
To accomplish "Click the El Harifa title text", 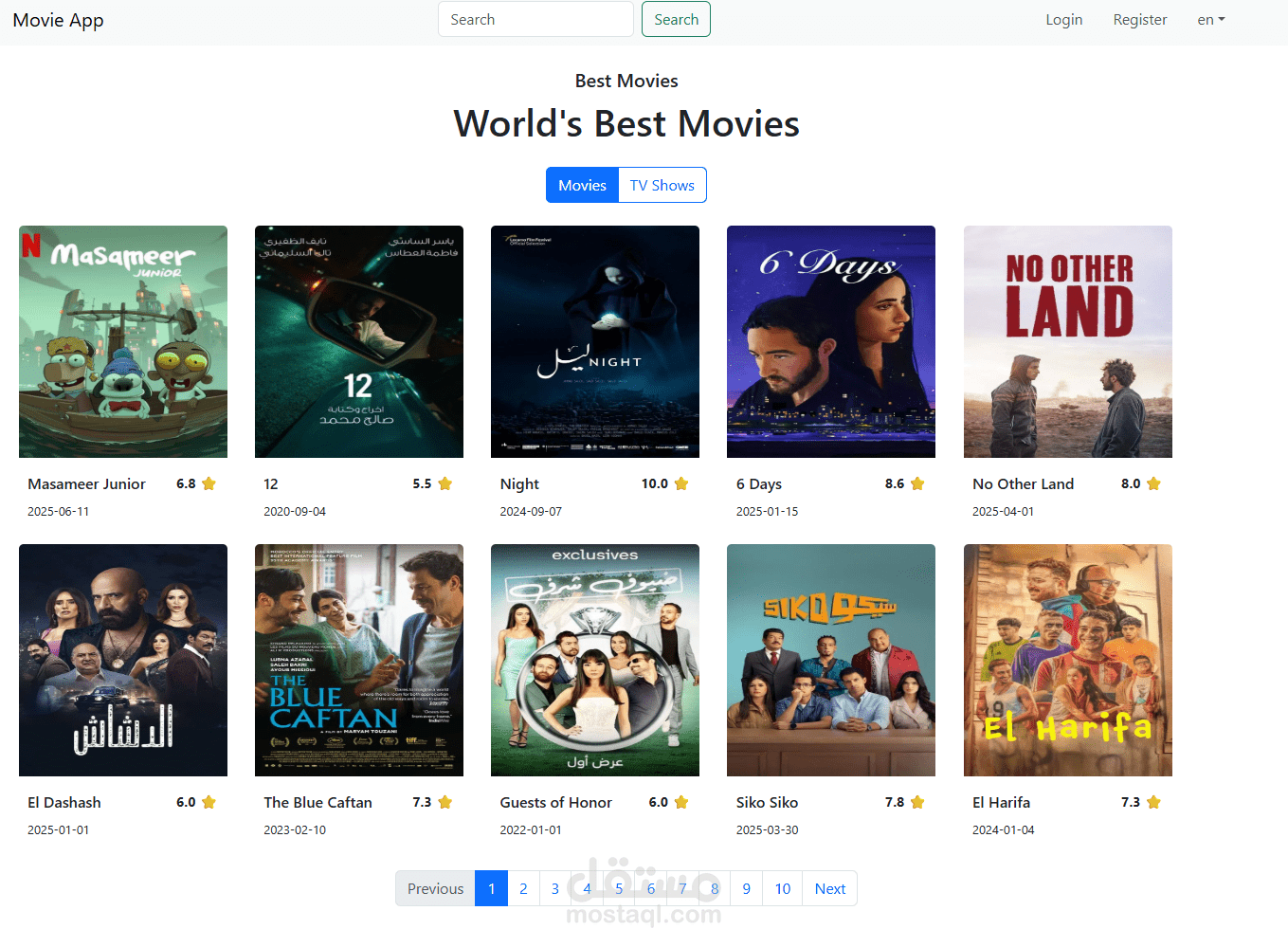I will (x=1001, y=802).
